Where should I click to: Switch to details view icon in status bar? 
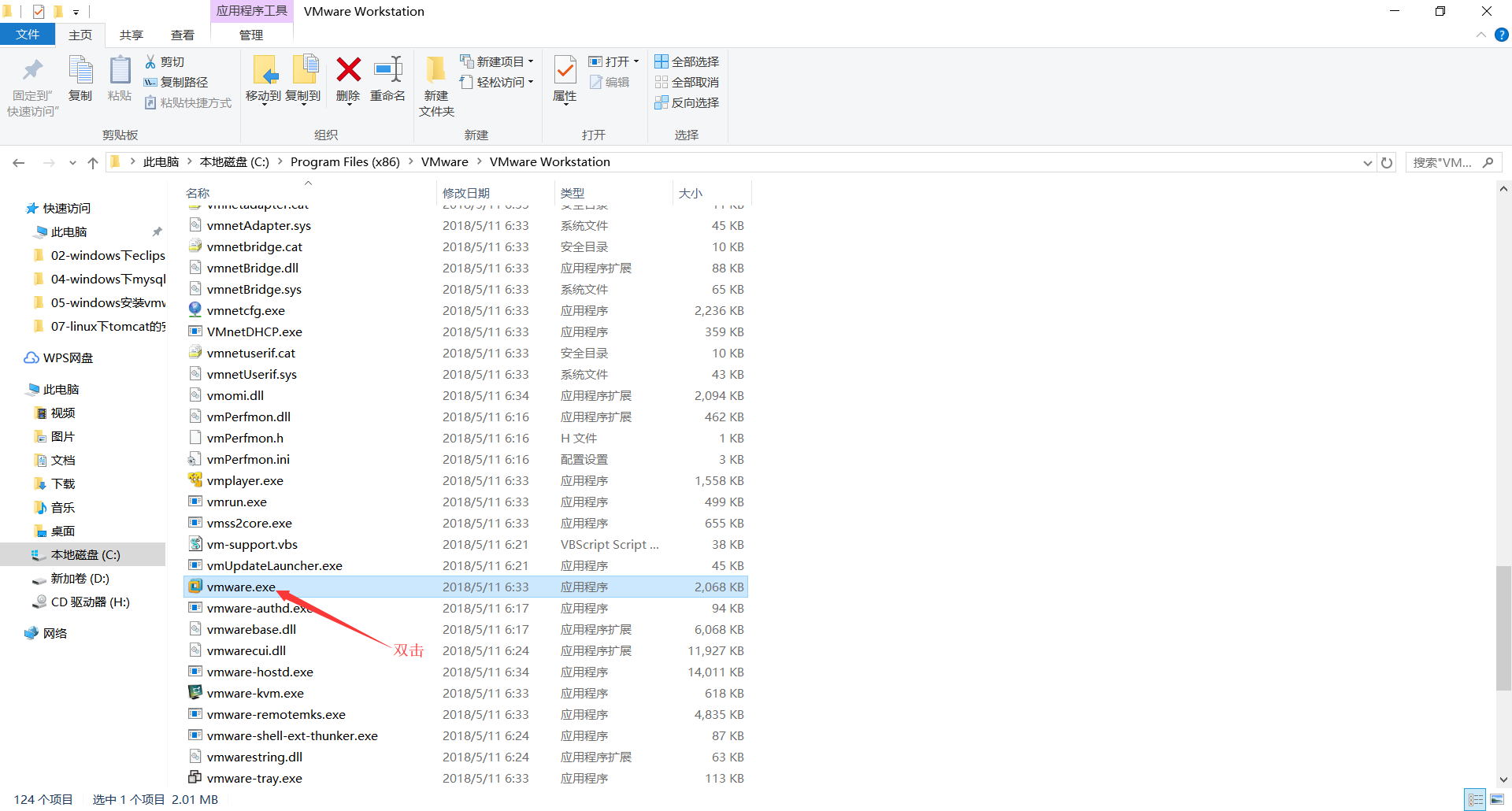pos(1476,799)
